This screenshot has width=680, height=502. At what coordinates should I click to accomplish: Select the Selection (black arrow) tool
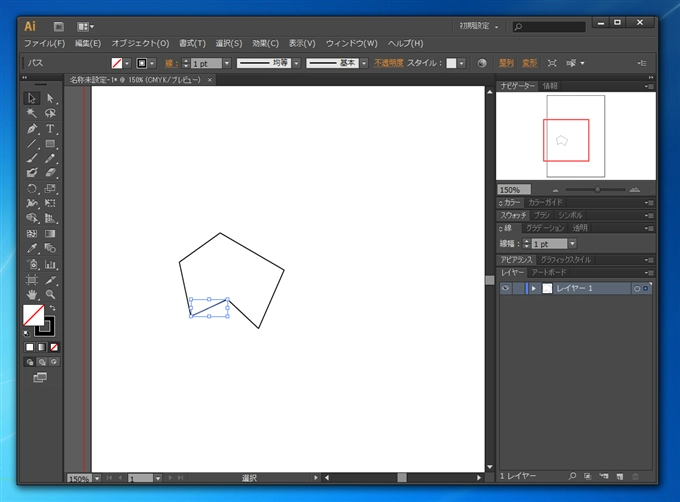(32, 98)
